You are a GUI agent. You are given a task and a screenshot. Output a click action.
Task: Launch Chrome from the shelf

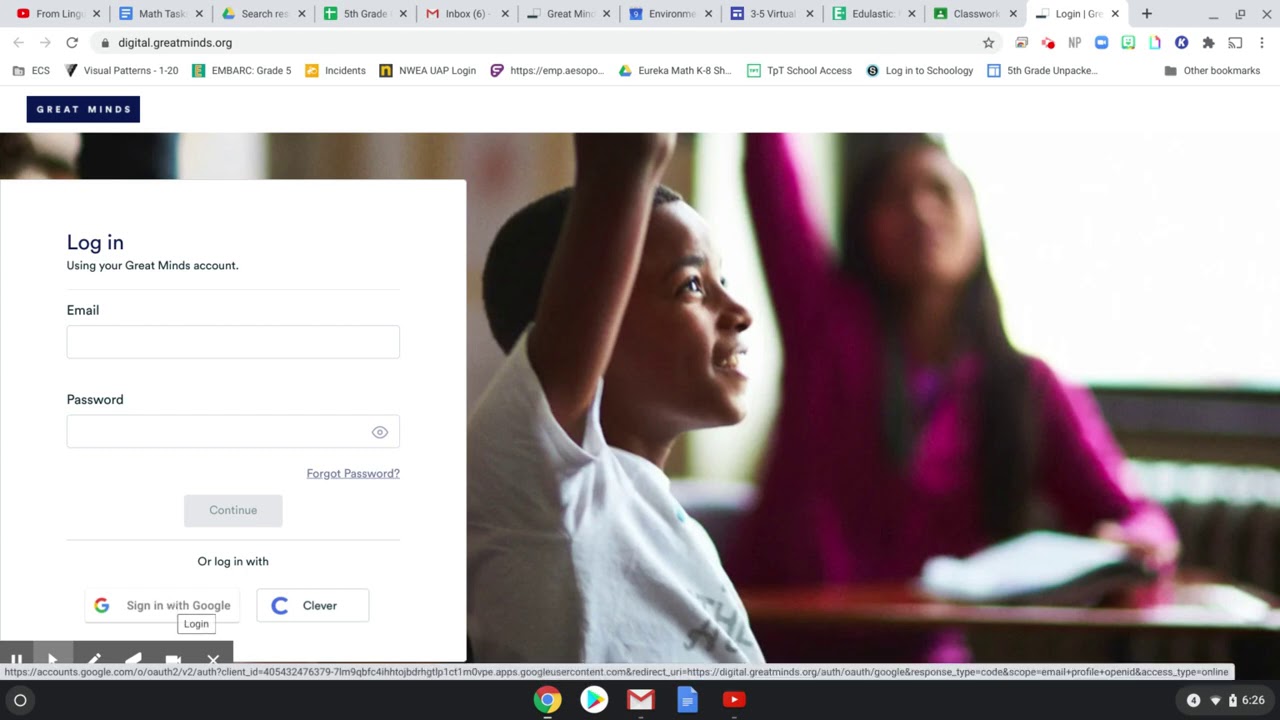click(x=547, y=700)
